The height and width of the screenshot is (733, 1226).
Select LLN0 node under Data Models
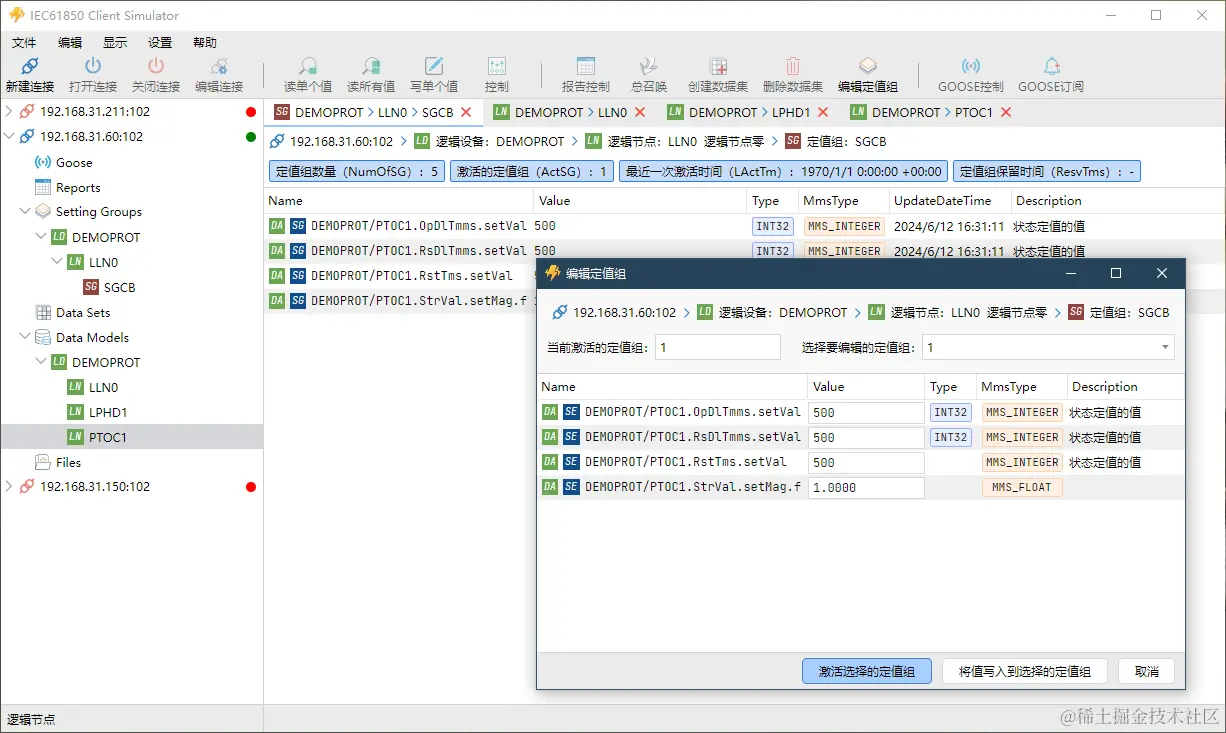click(x=103, y=387)
